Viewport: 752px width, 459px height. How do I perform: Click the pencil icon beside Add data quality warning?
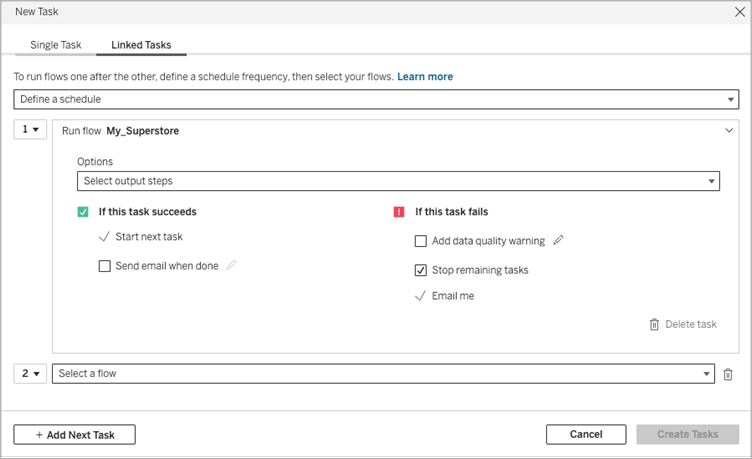pyautogui.click(x=558, y=240)
